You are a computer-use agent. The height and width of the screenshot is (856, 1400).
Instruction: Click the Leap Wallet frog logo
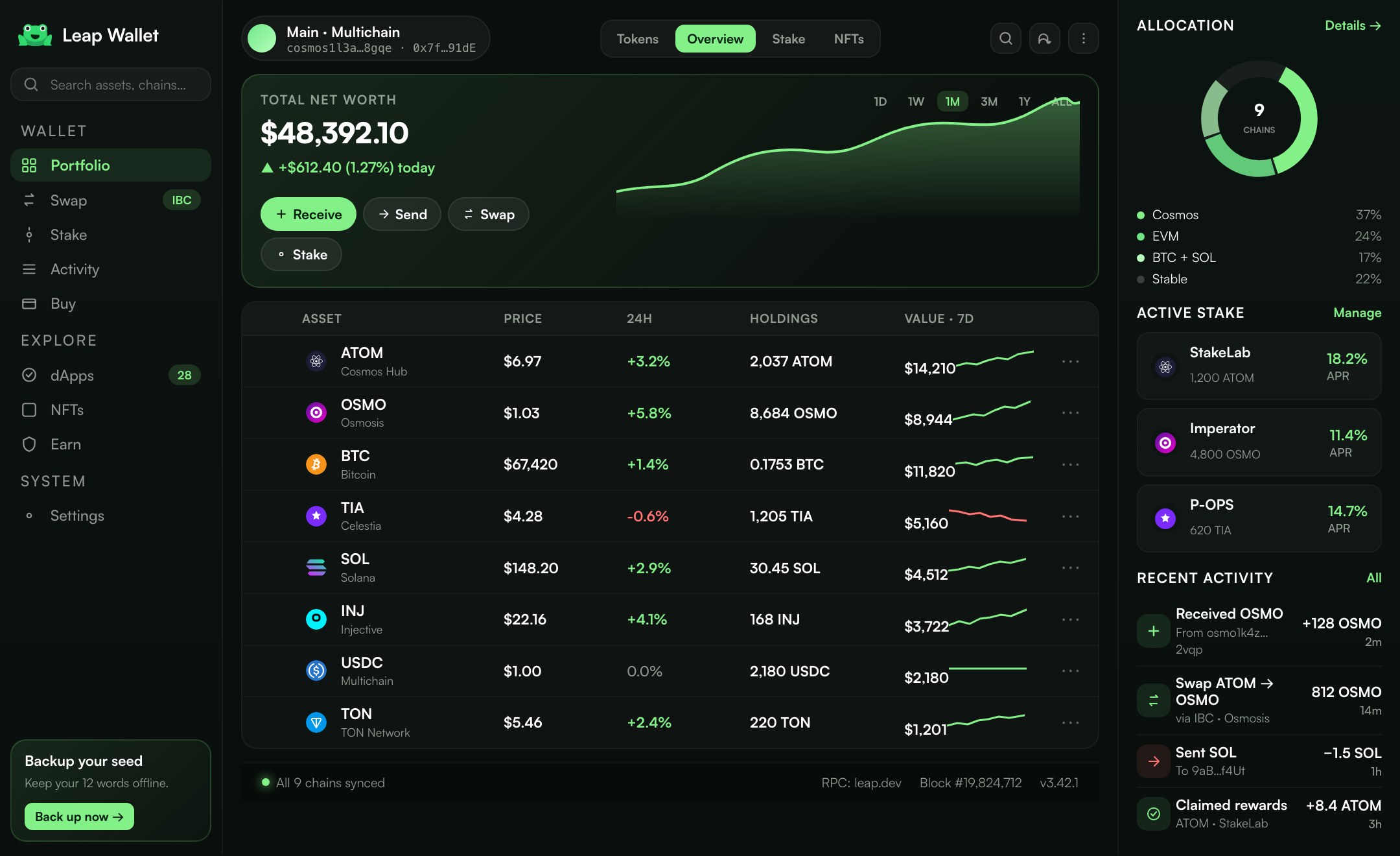(x=35, y=35)
